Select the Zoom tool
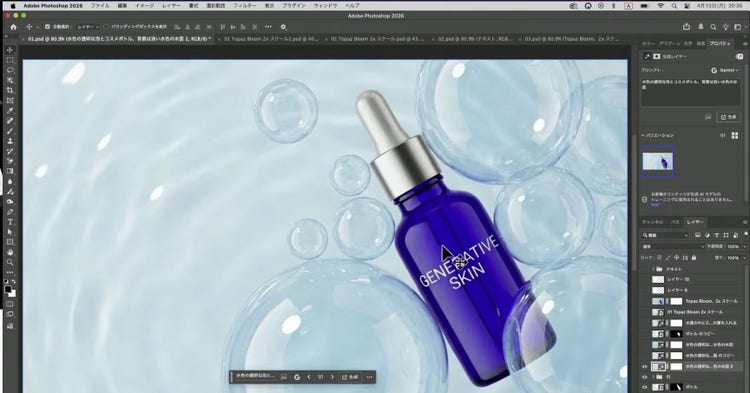750x393 pixels. coord(10,262)
